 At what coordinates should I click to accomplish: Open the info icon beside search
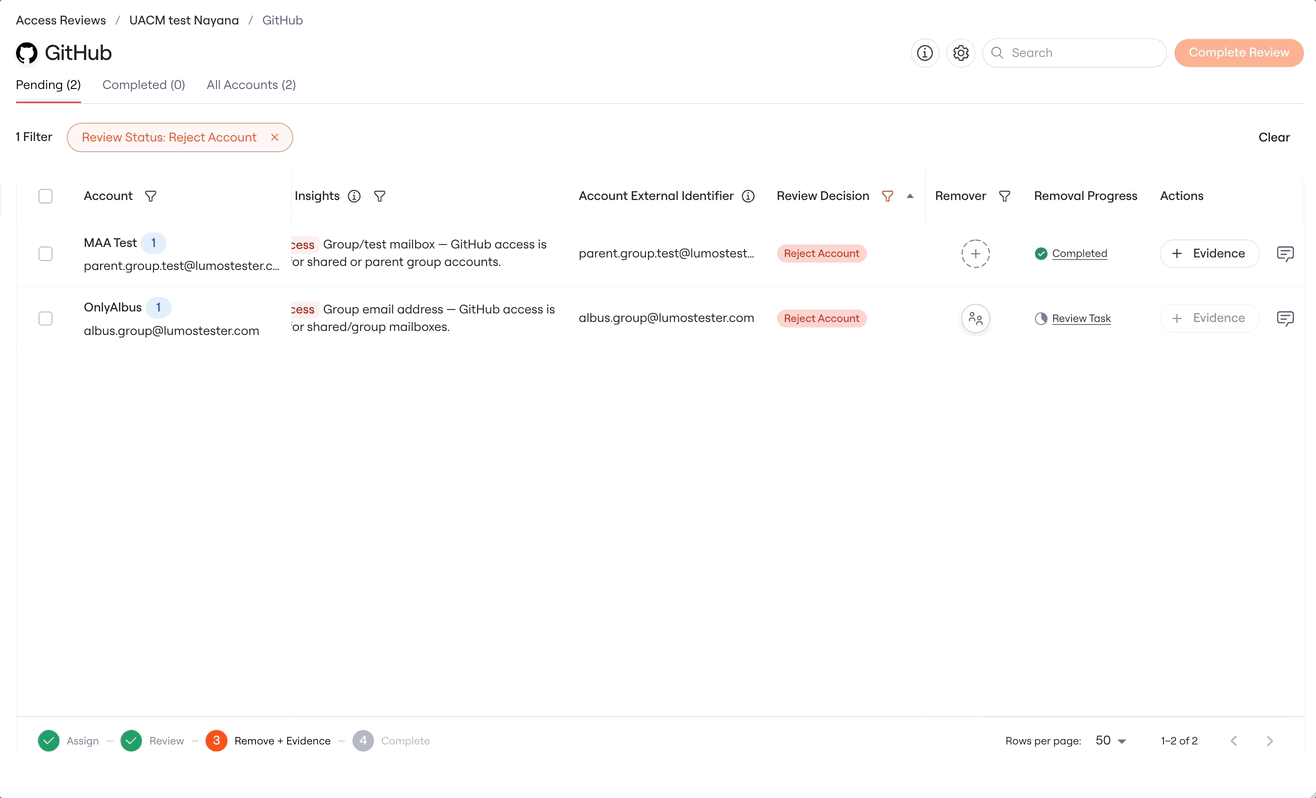click(x=925, y=53)
